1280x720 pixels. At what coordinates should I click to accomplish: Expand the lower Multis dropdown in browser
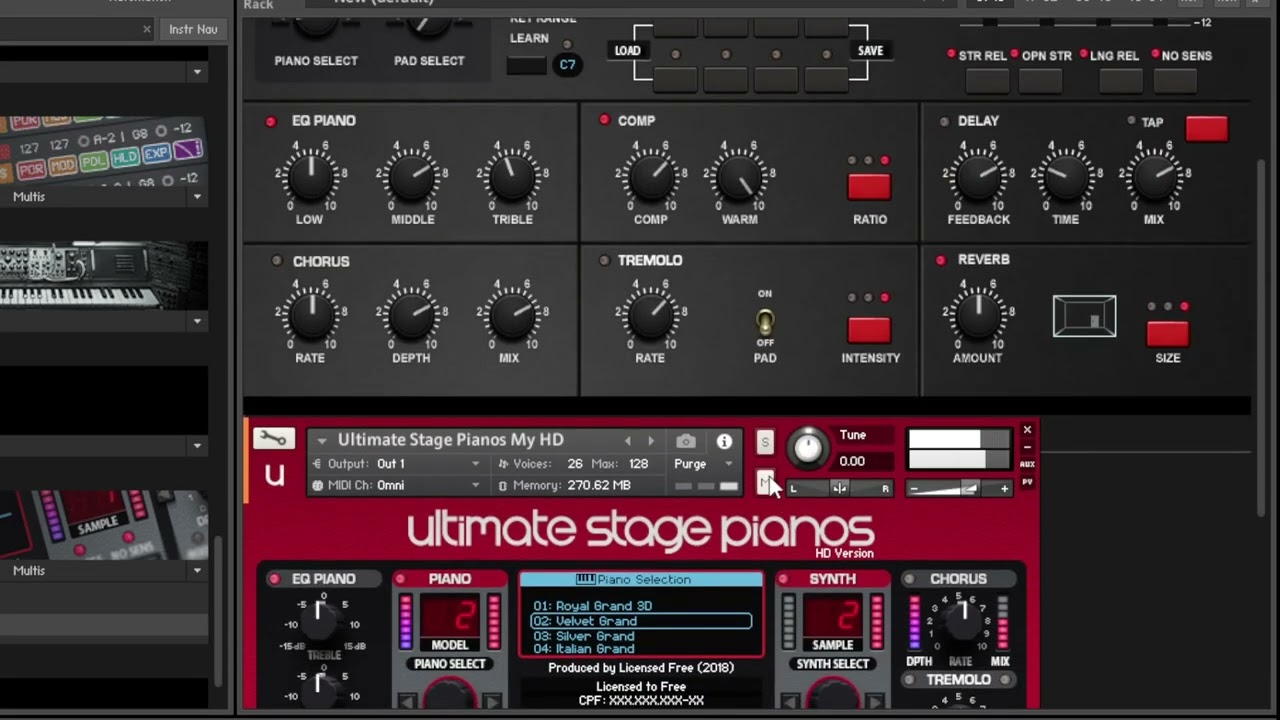[197, 571]
